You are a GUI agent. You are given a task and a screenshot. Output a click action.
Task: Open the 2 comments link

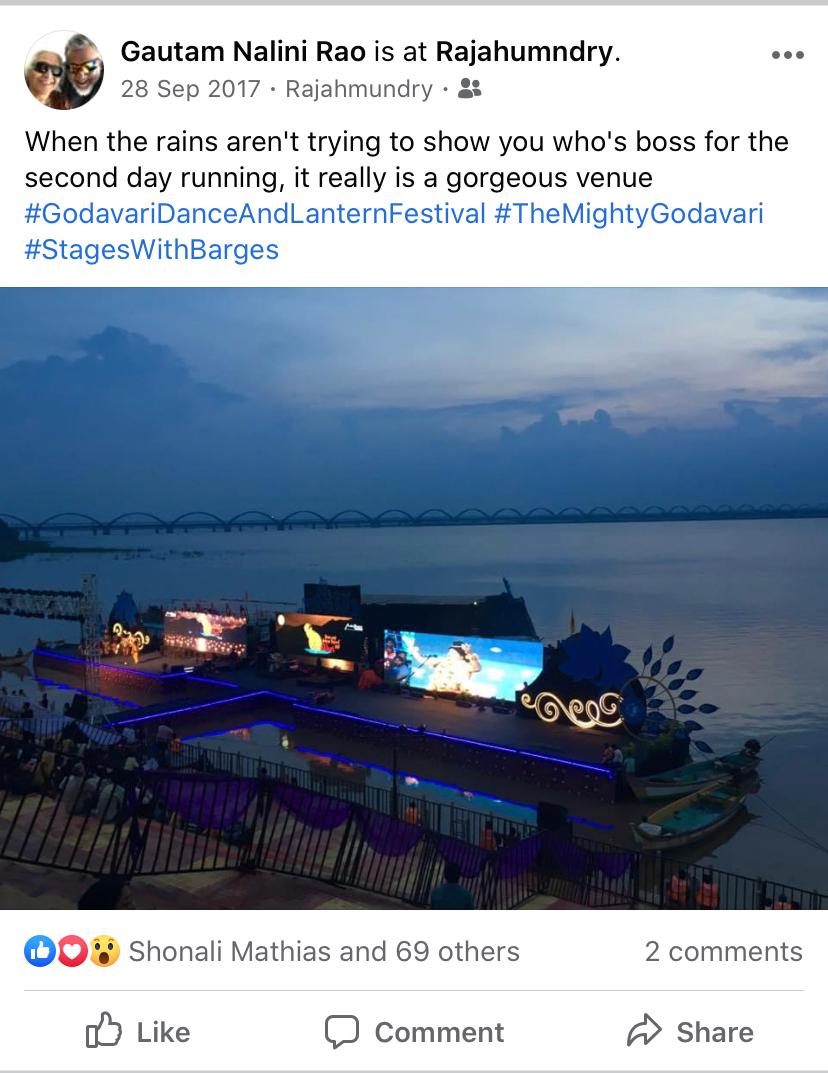pyautogui.click(x=723, y=951)
